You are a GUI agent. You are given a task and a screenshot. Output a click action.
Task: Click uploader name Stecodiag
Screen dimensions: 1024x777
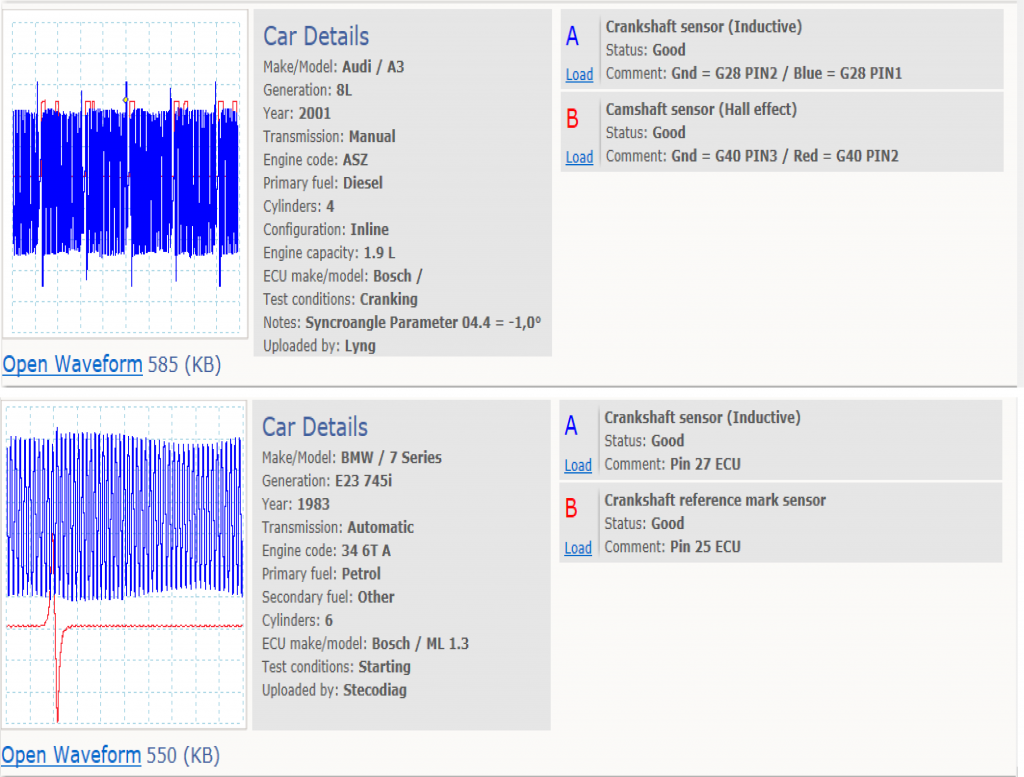[375, 690]
